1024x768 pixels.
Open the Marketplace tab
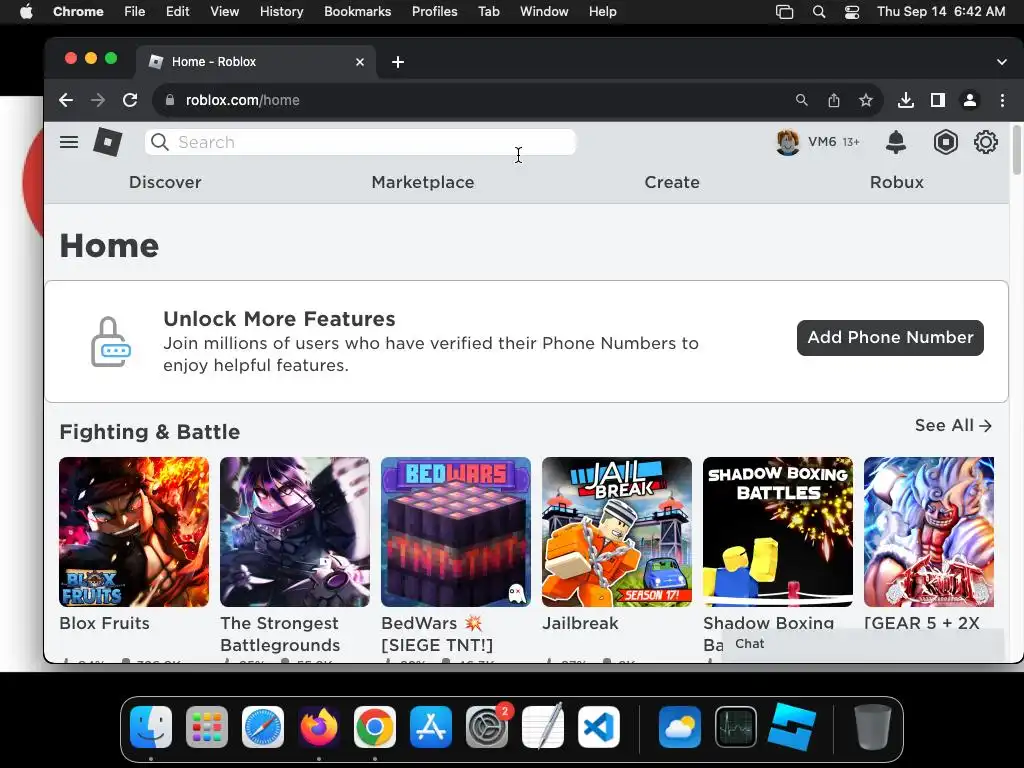423,182
